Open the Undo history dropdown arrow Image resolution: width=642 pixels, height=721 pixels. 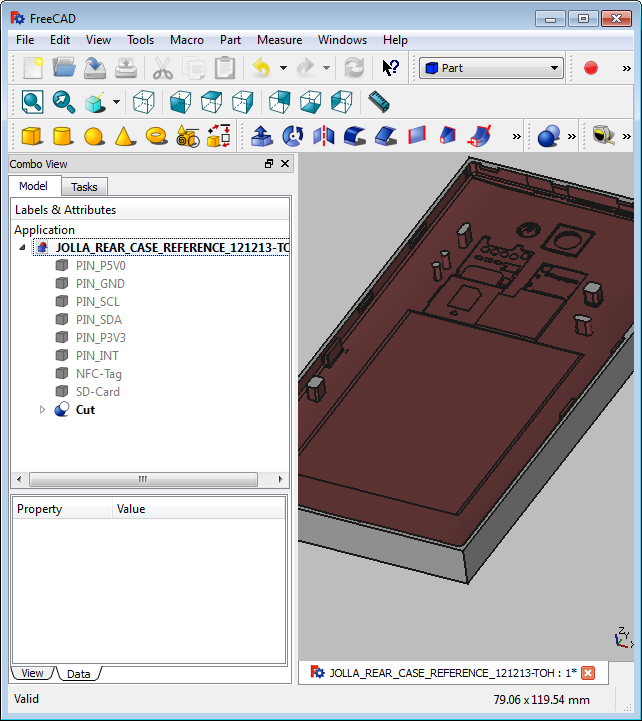283,68
